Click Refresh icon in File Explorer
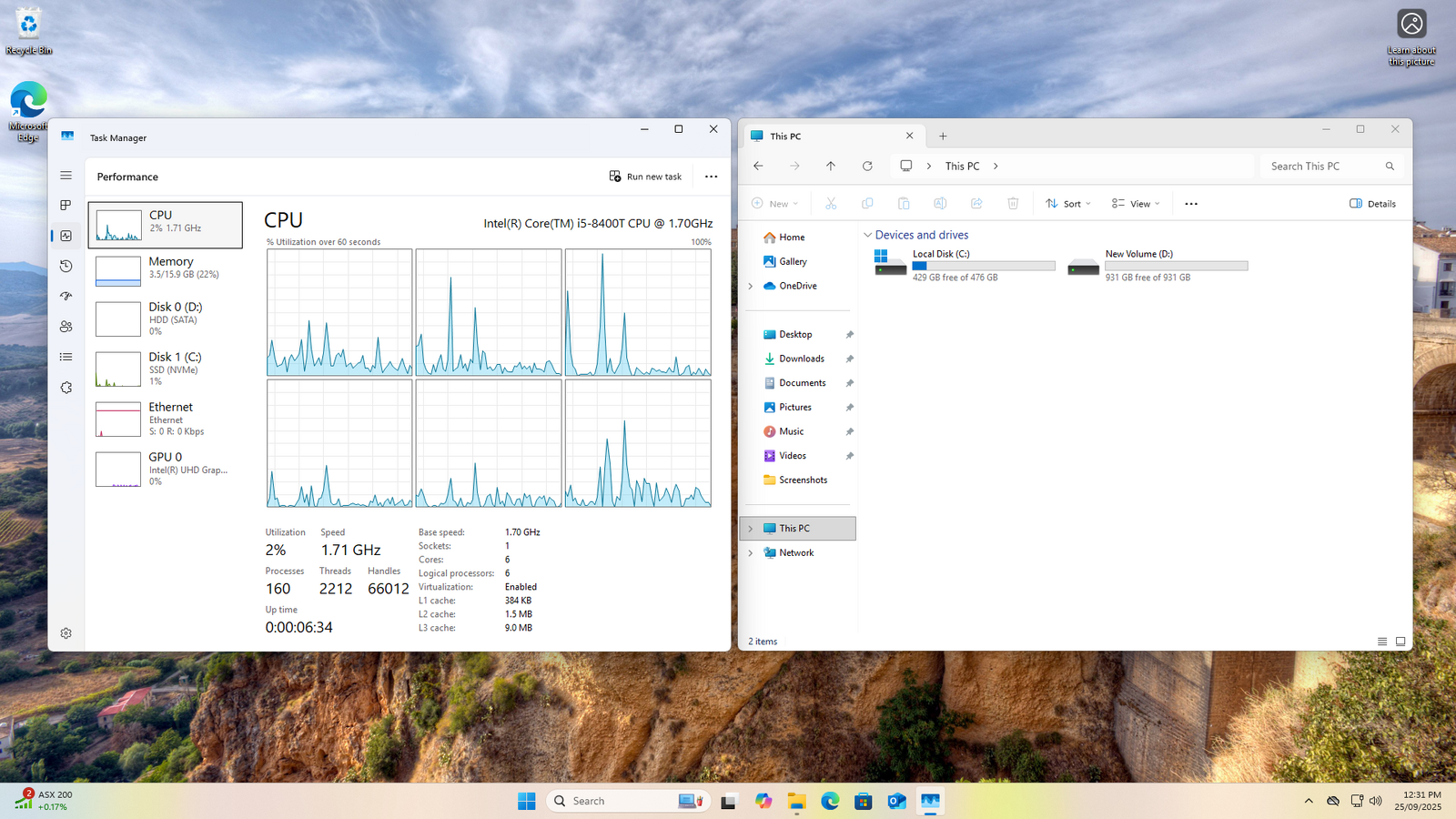Image resolution: width=1456 pixels, height=819 pixels. 867,167
